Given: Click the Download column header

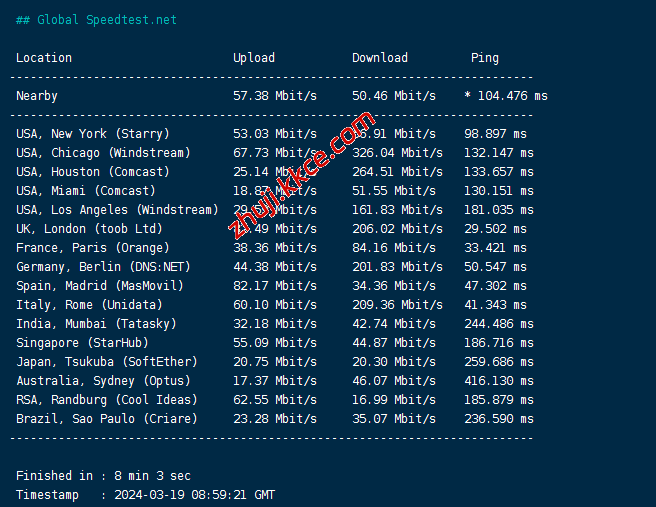Looking at the screenshot, I should (x=380, y=58).
